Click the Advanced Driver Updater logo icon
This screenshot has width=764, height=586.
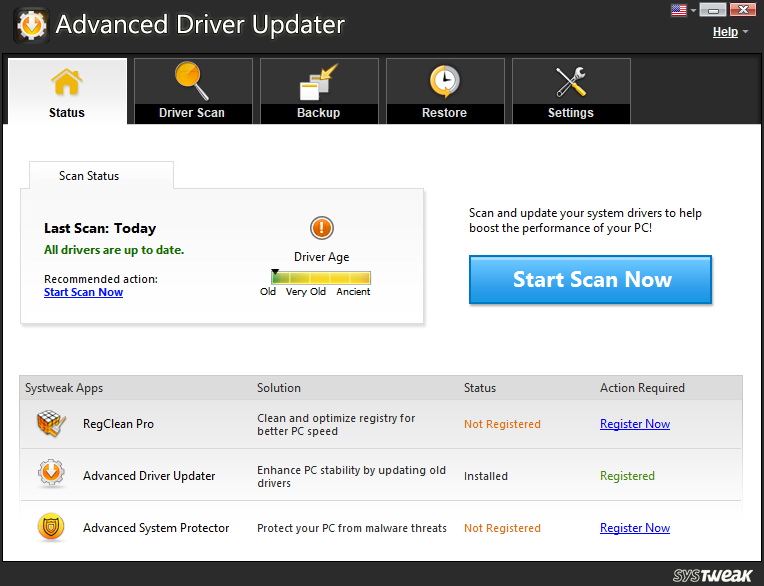tap(31, 26)
